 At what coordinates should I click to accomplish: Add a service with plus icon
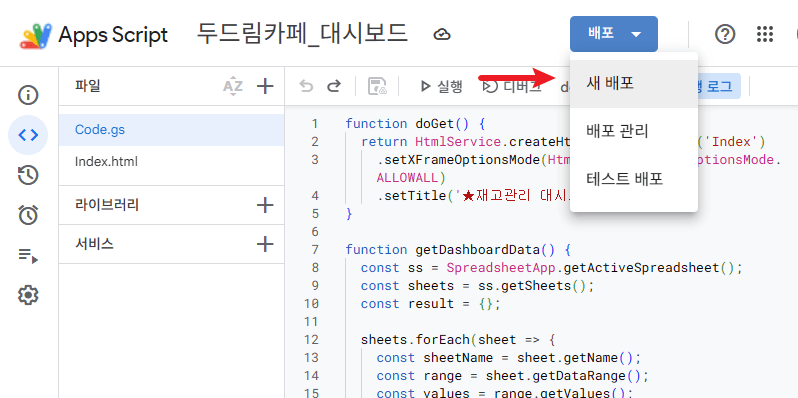265,244
